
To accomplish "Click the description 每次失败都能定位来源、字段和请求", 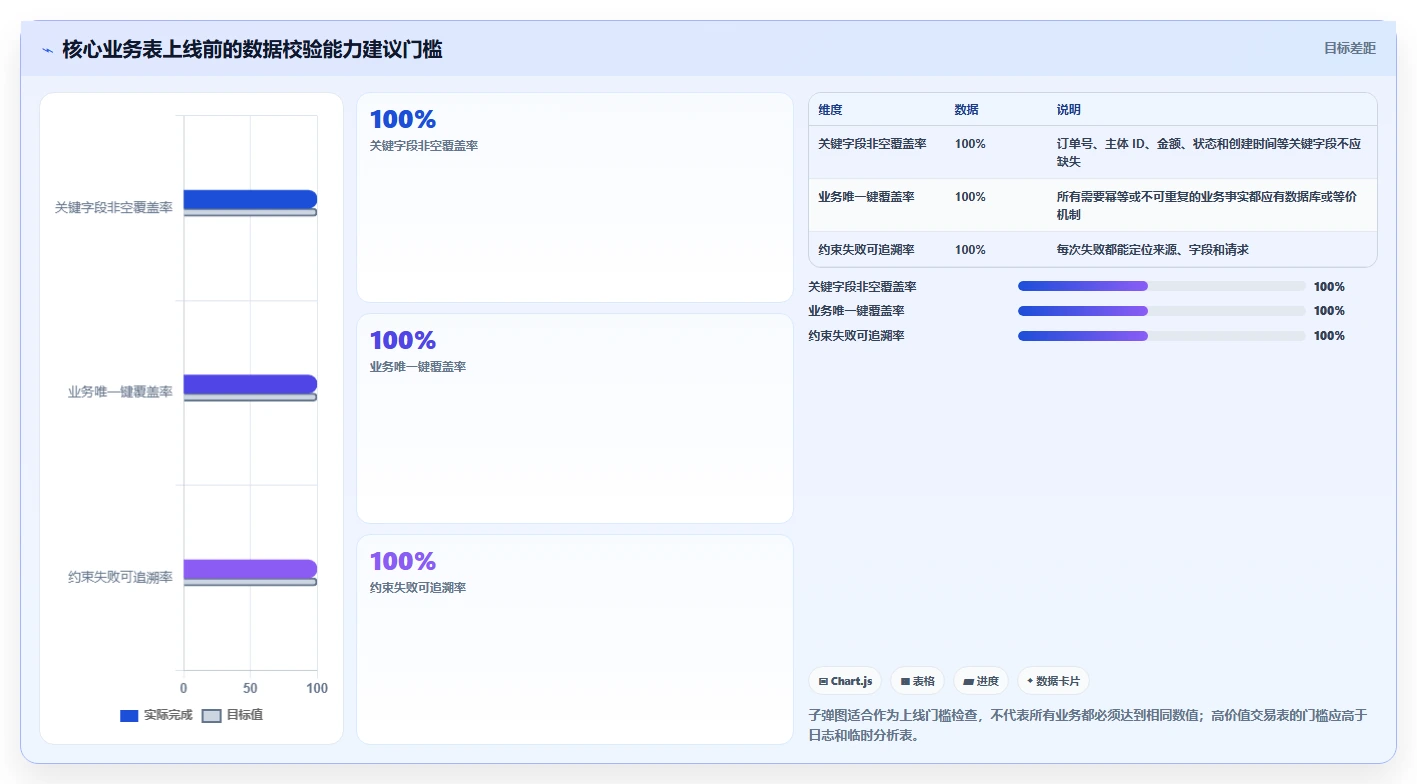I will (x=1152, y=250).
